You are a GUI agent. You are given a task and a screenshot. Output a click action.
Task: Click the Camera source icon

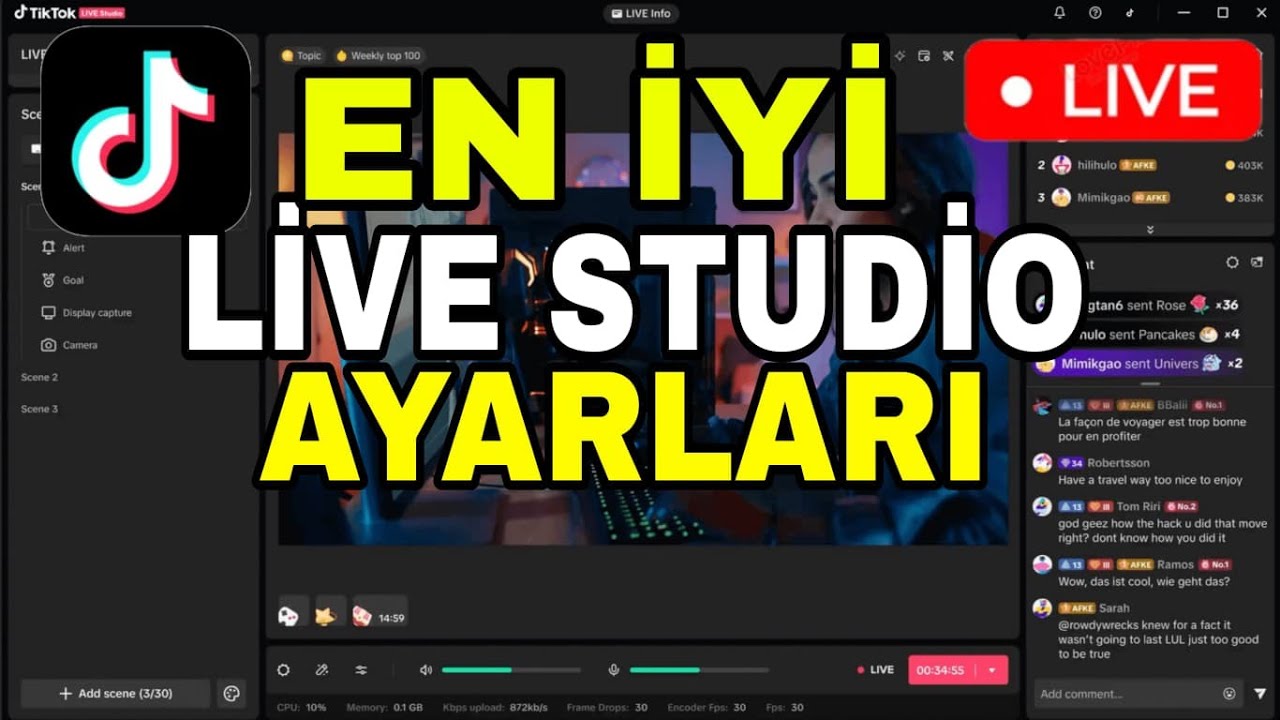coord(48,345)
